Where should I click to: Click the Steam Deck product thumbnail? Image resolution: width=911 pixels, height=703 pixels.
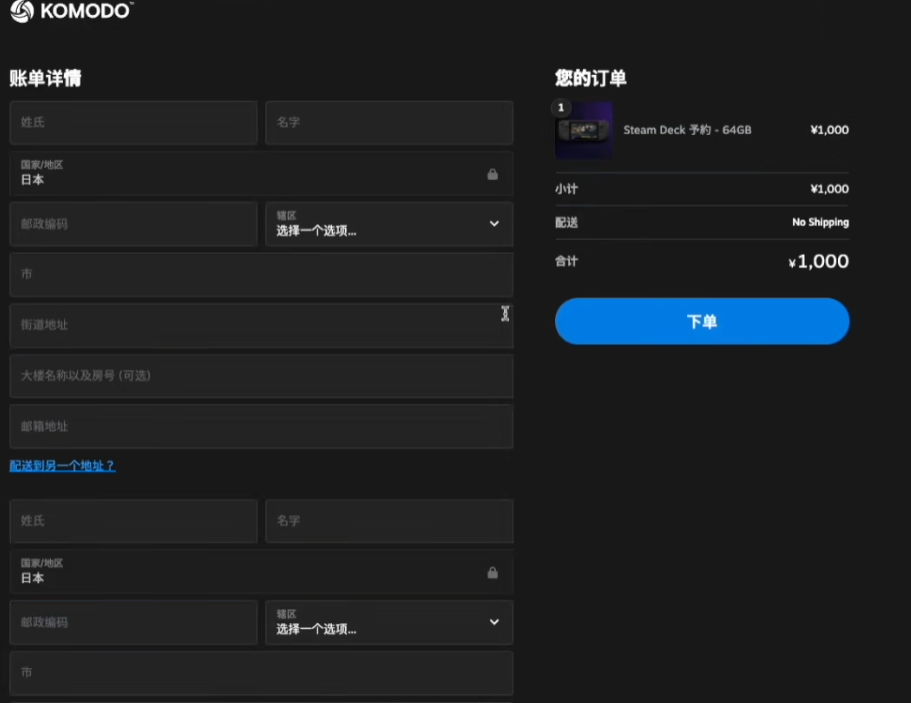(x=583, y=129)
